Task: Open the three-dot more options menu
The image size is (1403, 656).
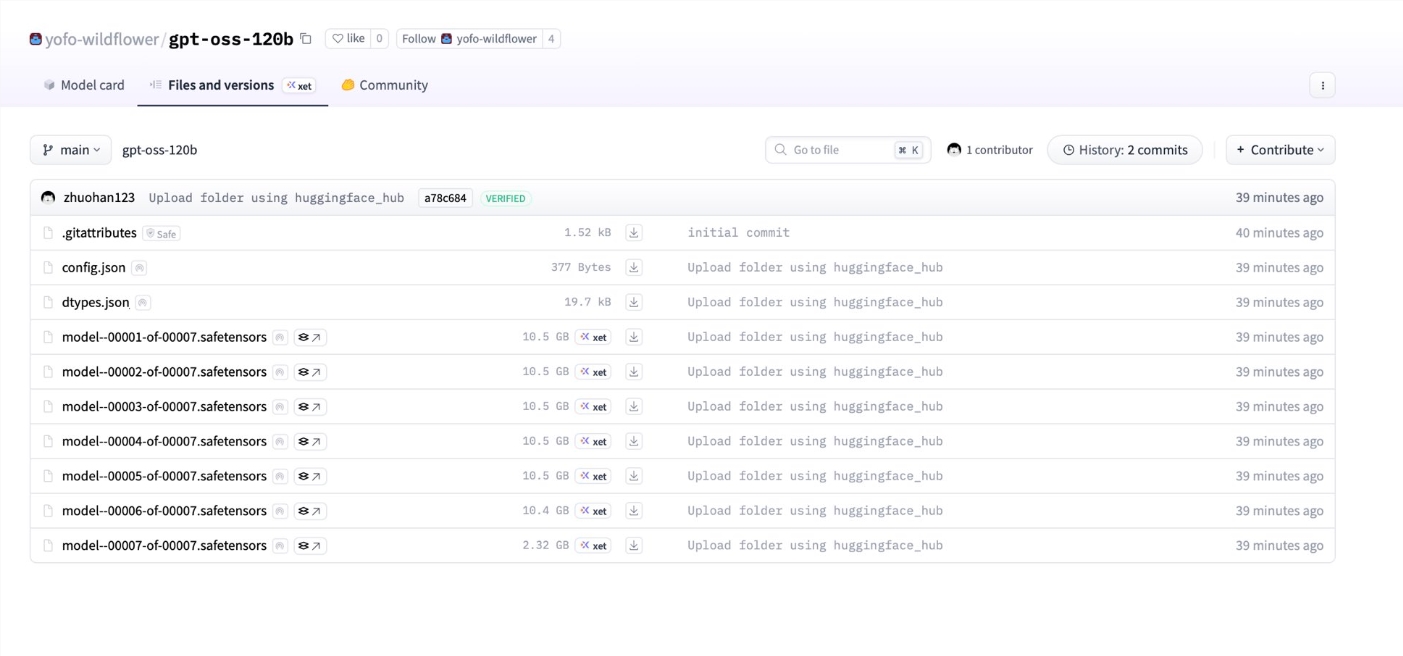Action: pos(1321,86)
